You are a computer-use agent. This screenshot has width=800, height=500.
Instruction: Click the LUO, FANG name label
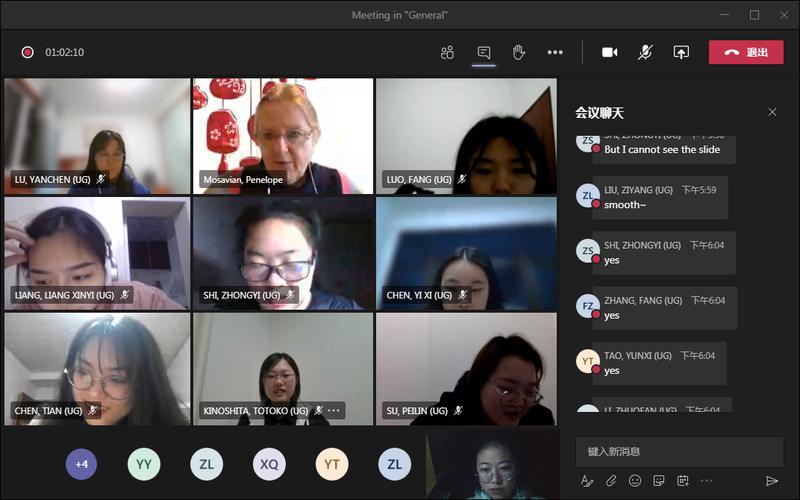pos(419,180)
